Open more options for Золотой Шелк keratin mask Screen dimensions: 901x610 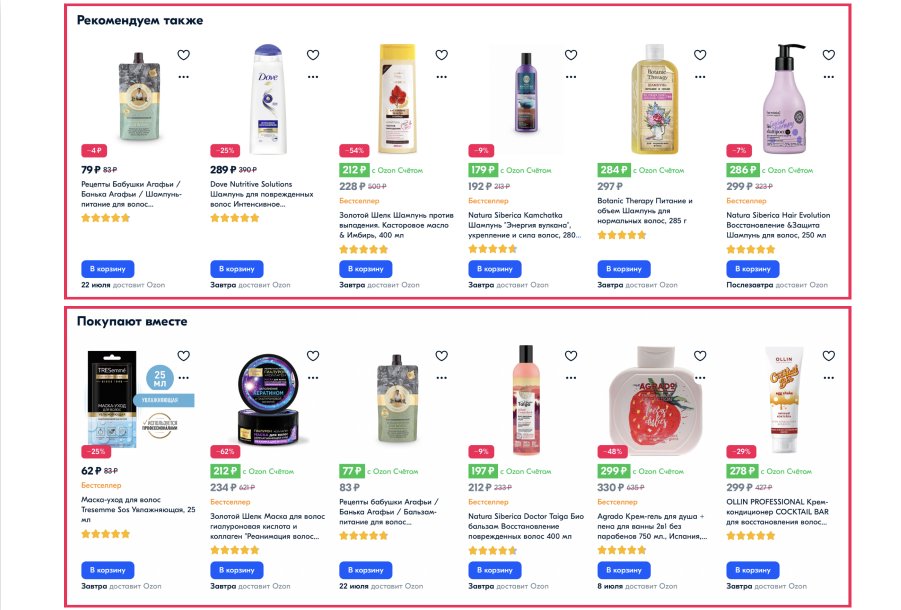(x=313, y=378)
